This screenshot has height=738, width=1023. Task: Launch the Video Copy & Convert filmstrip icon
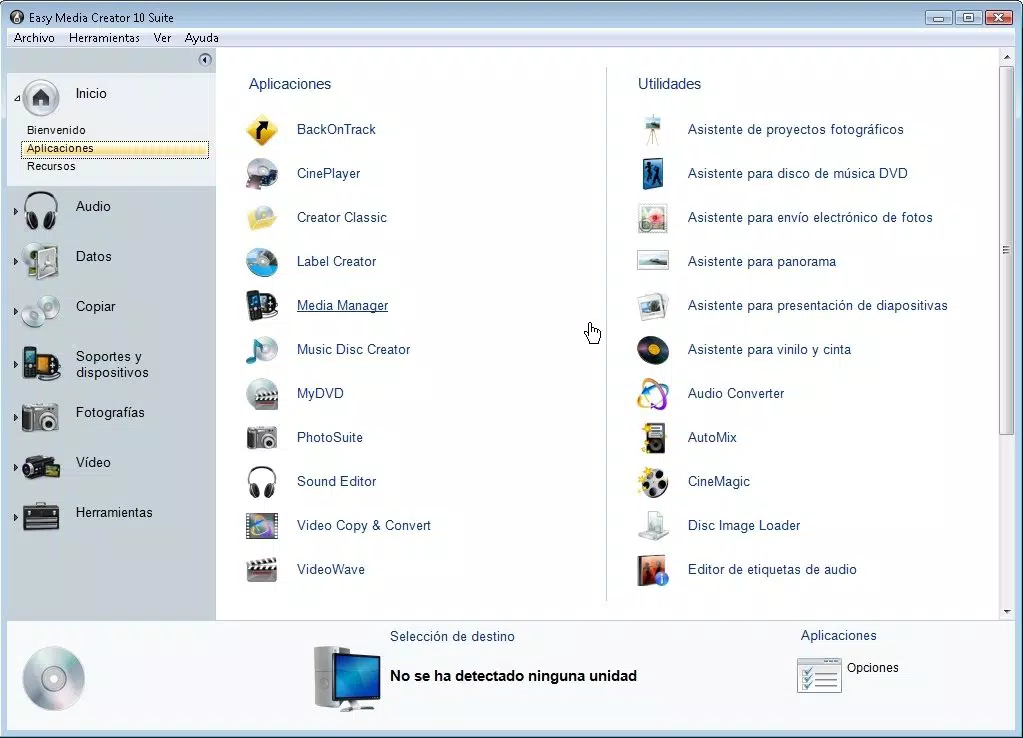click(262, 525)
